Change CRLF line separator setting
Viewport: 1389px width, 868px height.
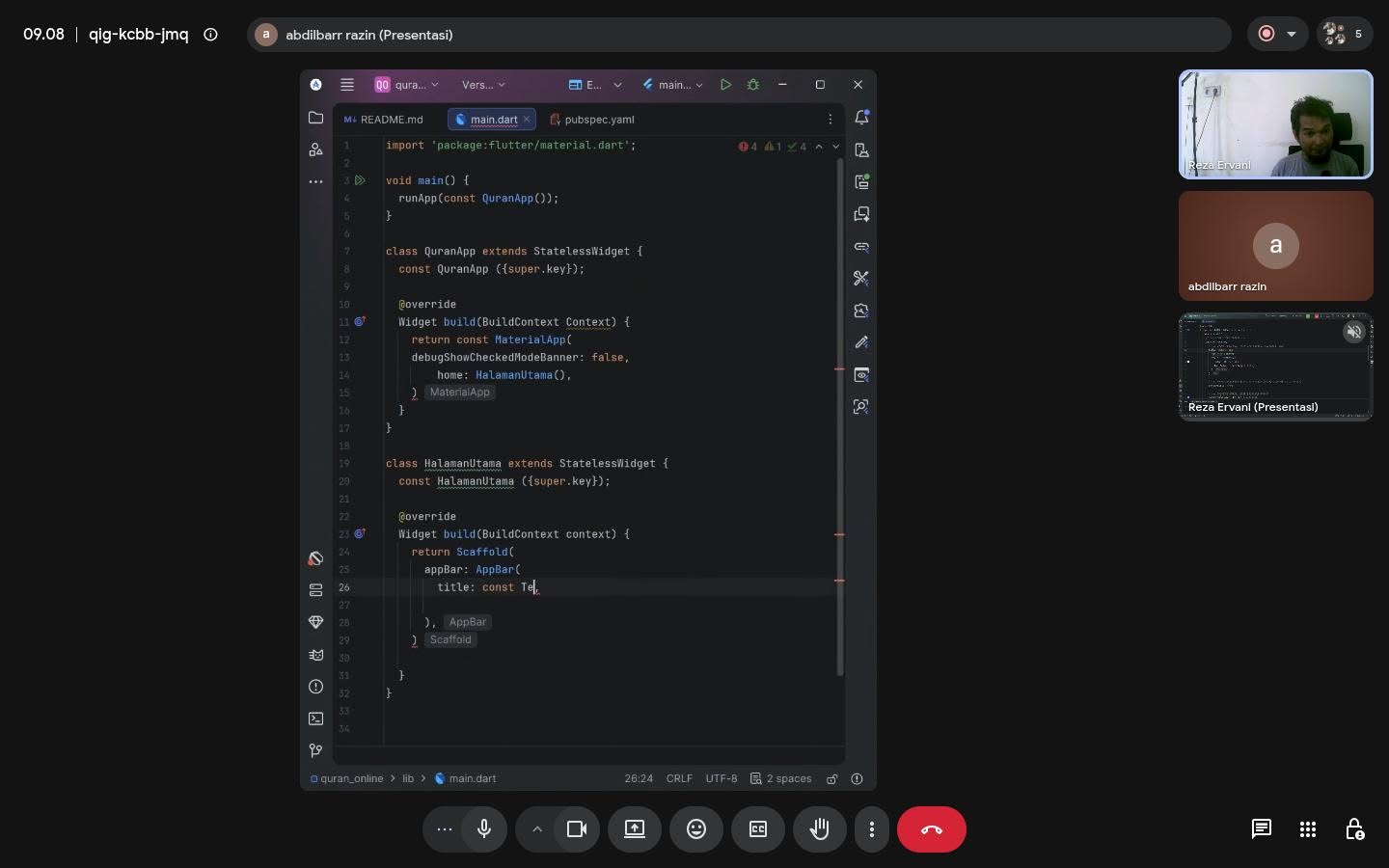point(679,778)
